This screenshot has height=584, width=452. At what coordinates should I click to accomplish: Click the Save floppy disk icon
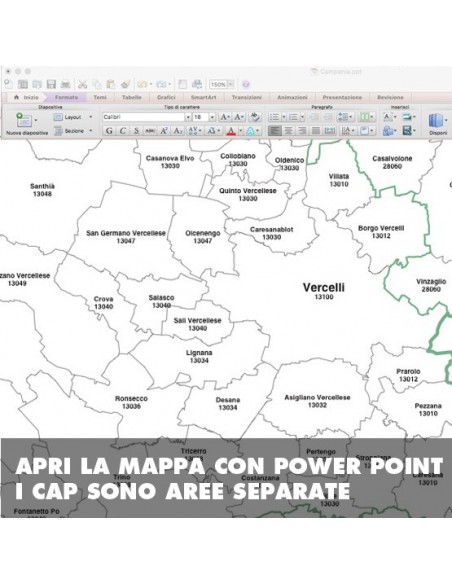point(51,85)
